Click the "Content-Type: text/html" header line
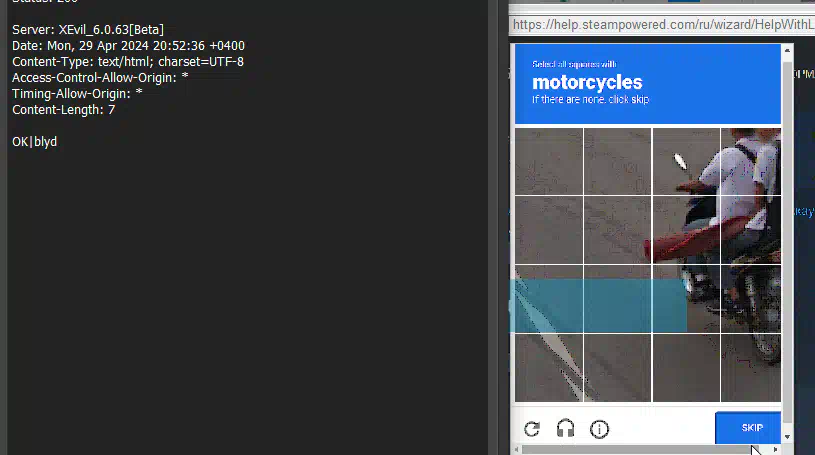Screen dimensions: 815x455 tap(128, 62)
